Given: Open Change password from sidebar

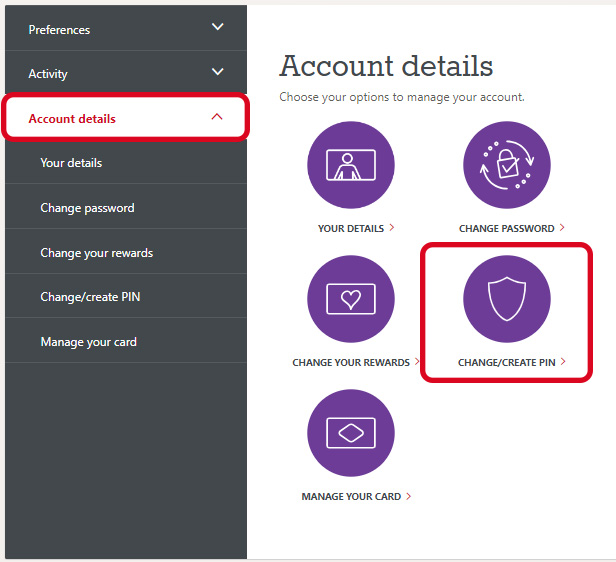Looking at the screenshot, I should pyautogui.click(x=87, y=208).
